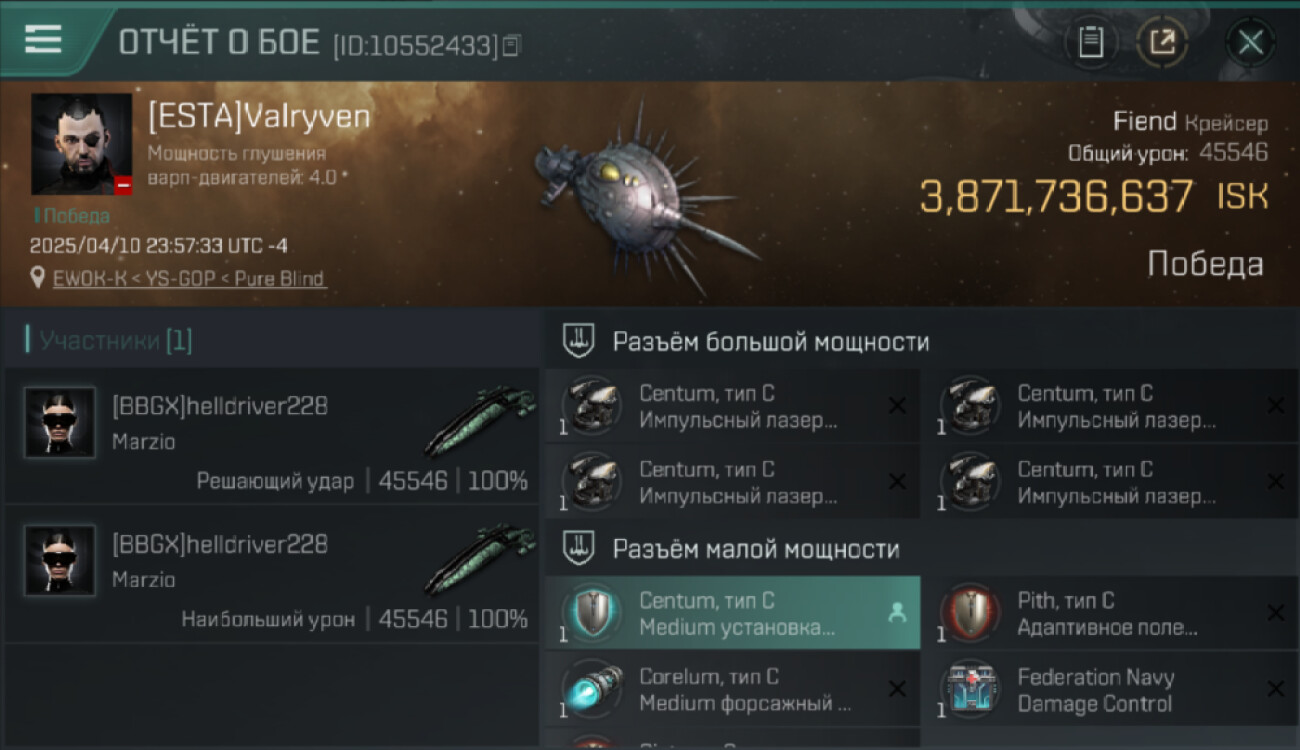Close the battle report window
1300x750 pixels.
(1250, 43)
